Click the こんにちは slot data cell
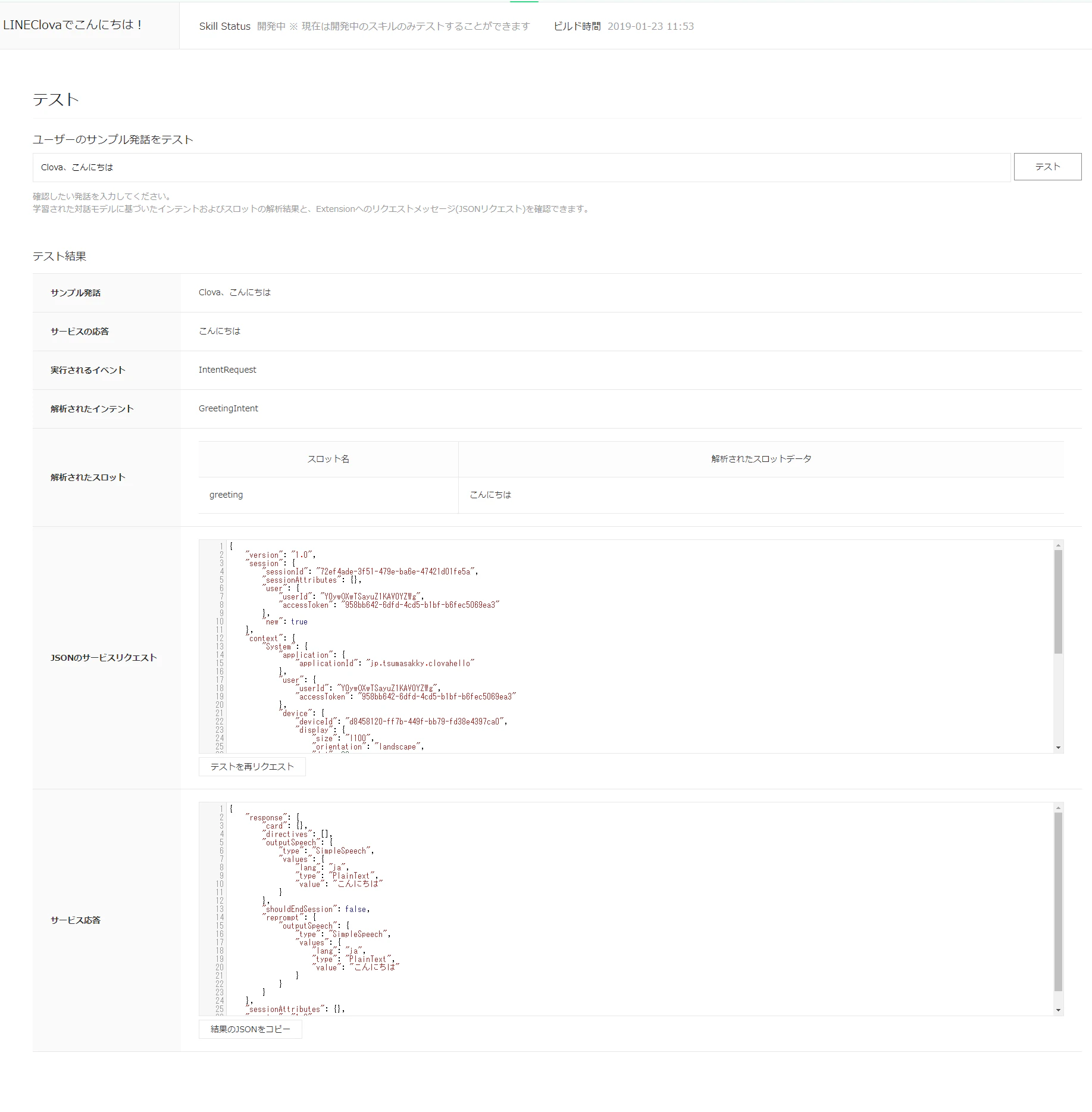1092x1112 pixels. pos(761,495)
